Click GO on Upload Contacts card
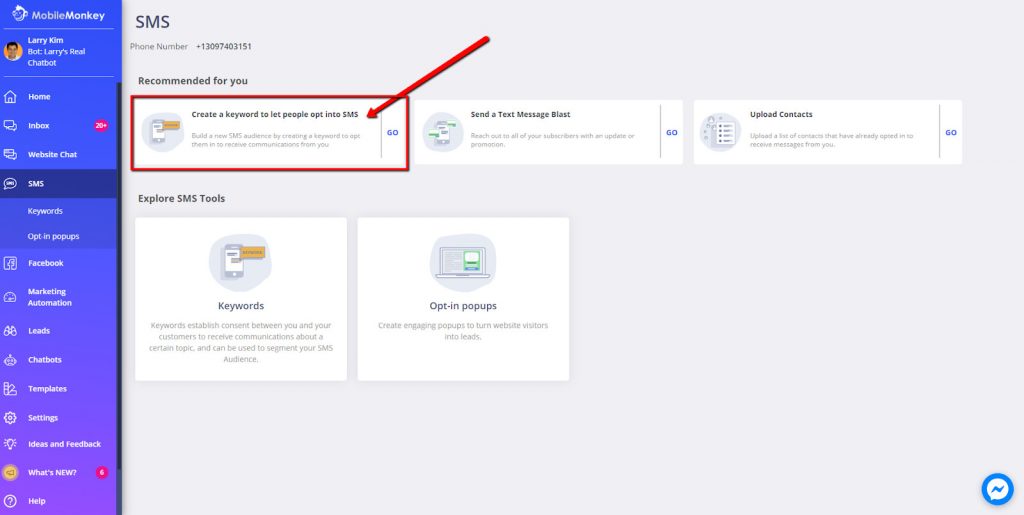This screenshot has height=515, width=1024. [x=951, y=133]
